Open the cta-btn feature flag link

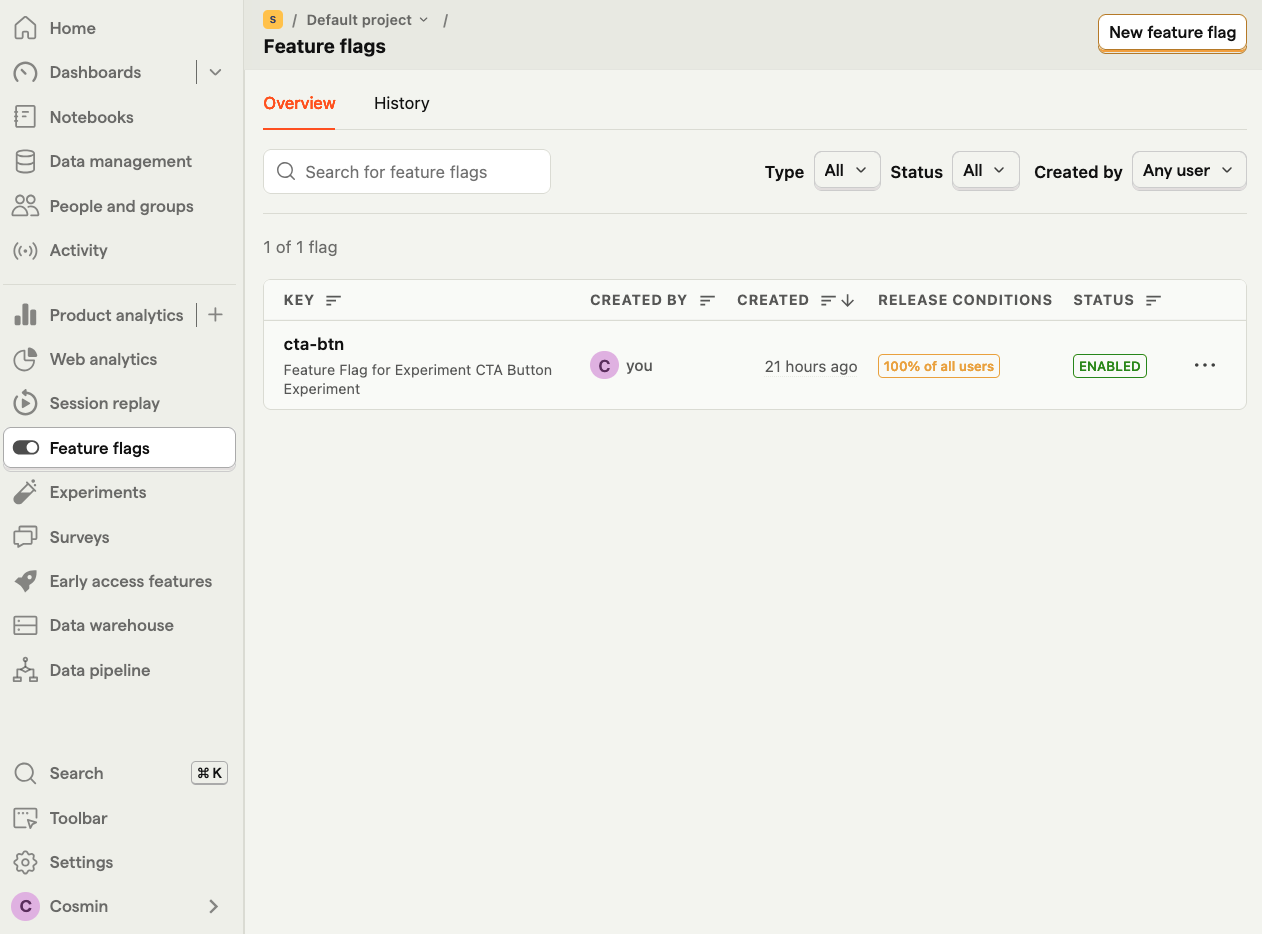(x=314, y=344)
